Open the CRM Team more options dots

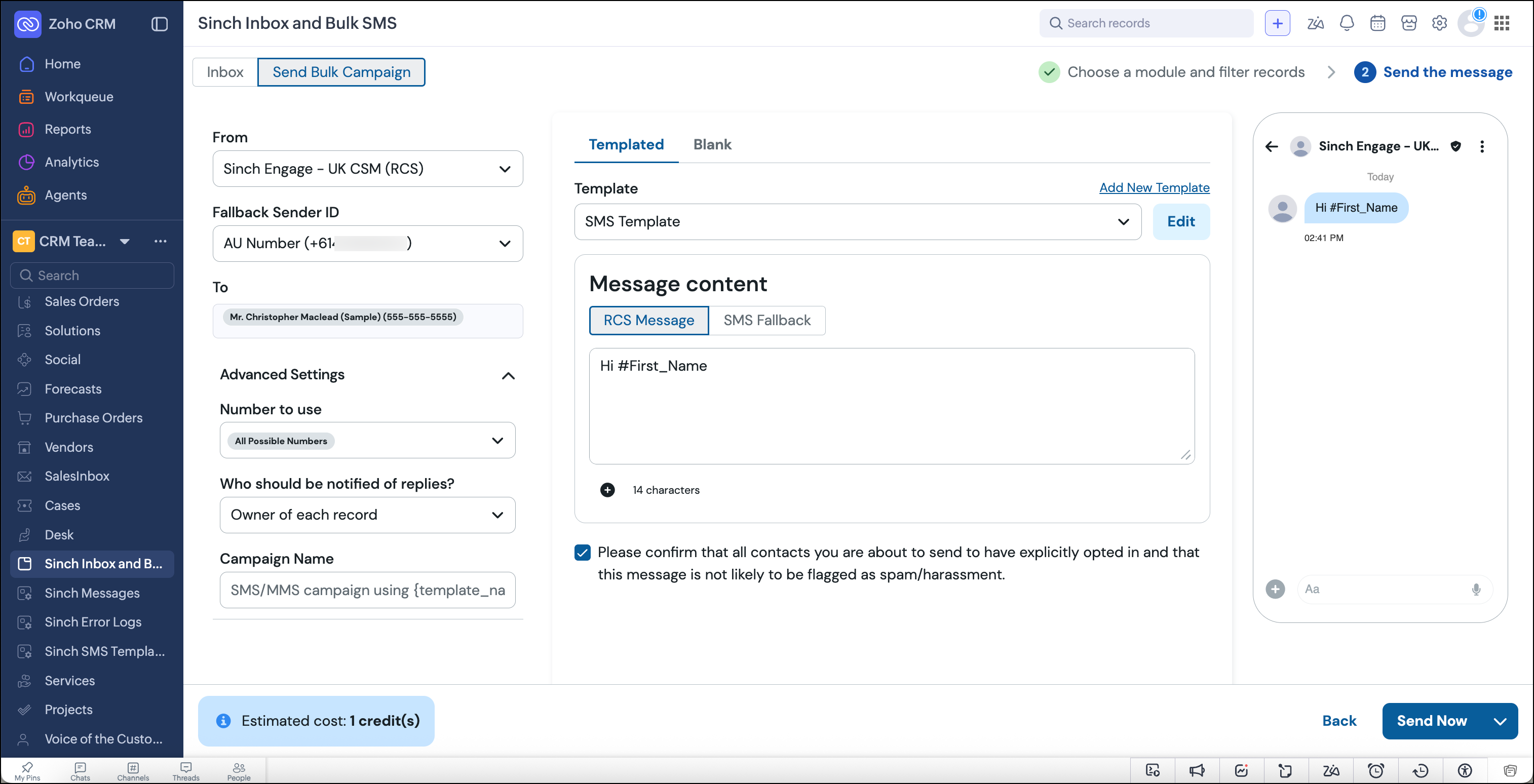(x=160, y=241)
